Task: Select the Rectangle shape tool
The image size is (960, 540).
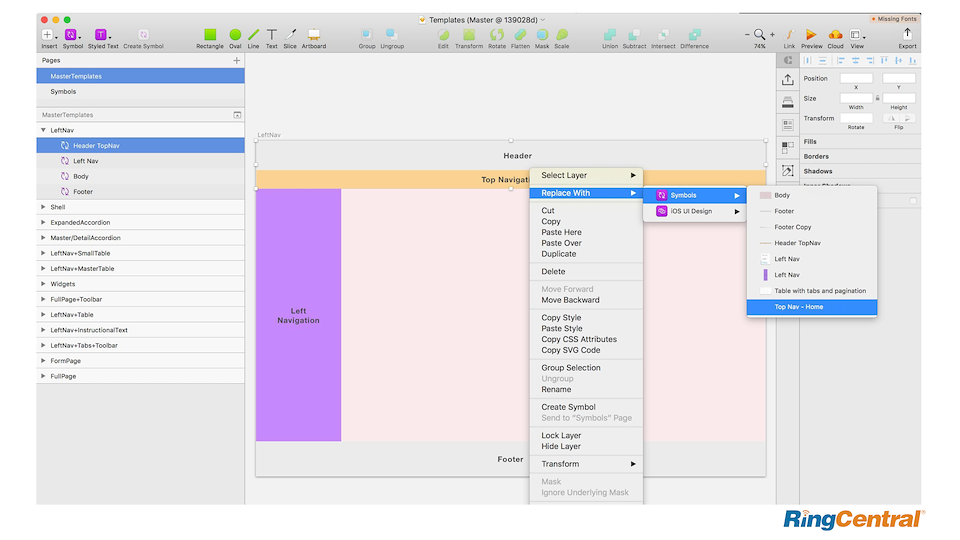Action: (x=210, y=36)
